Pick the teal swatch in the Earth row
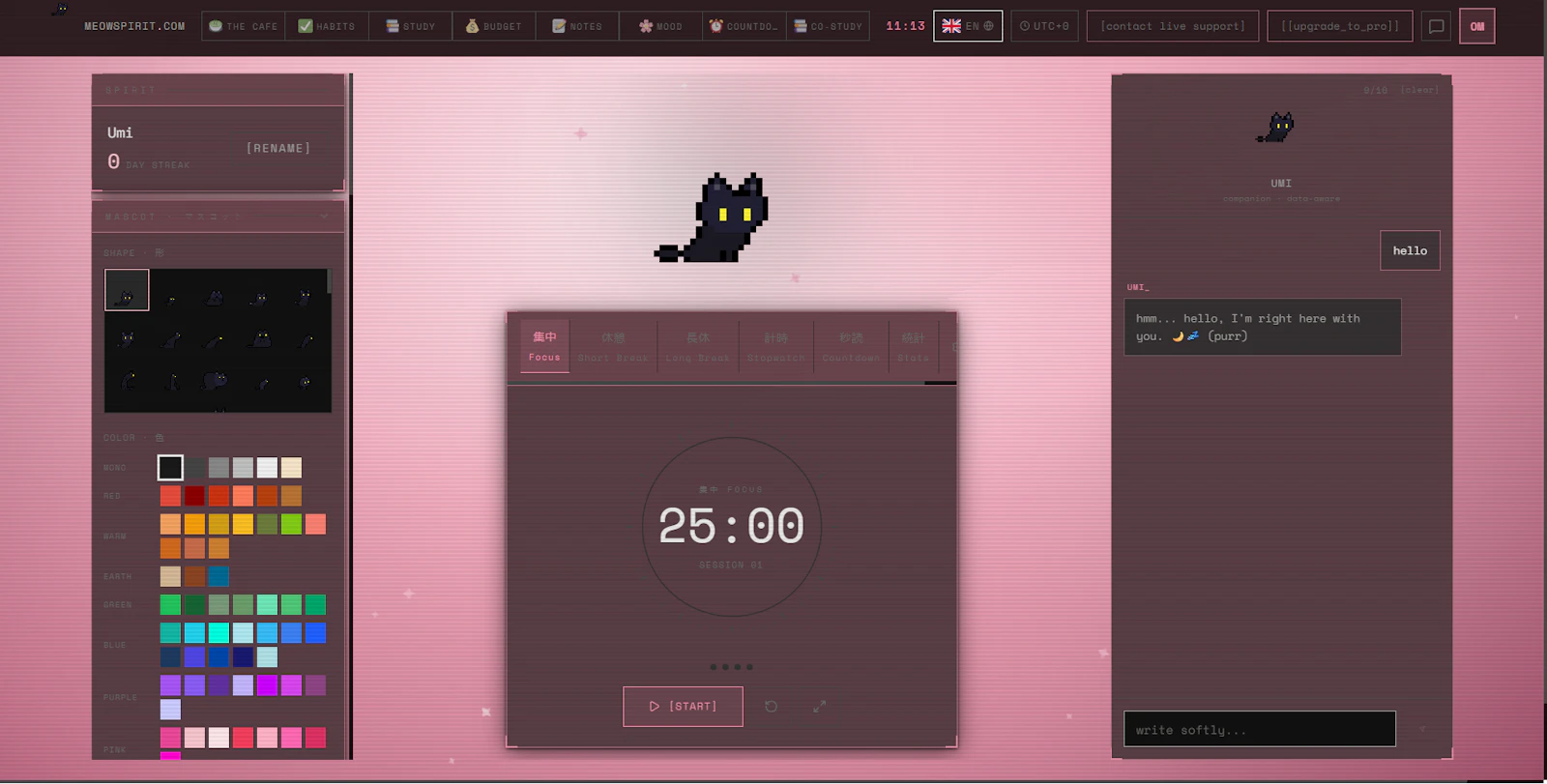The height and width of the screenshot is (784, 1547). [x=219, y=576]
